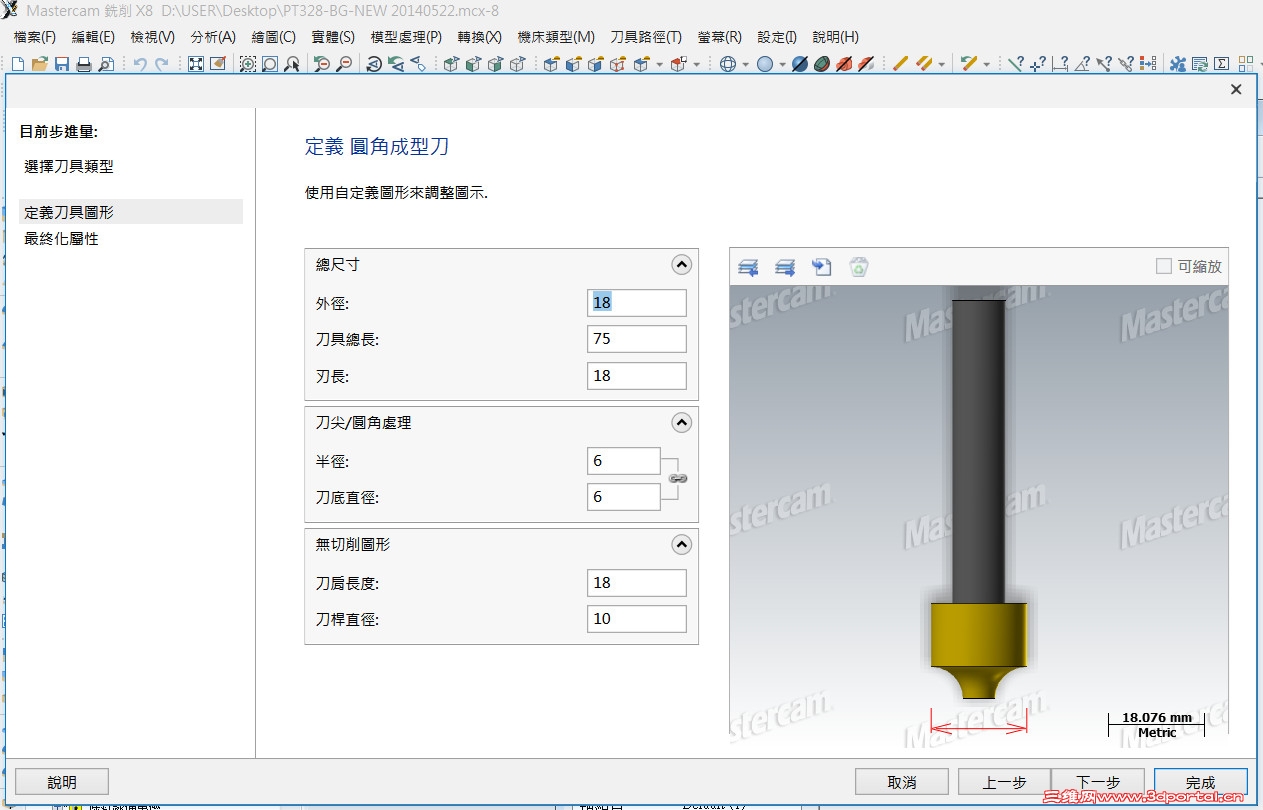
Task: Open the 編輯(E) menu
Action: click(94, 37)
